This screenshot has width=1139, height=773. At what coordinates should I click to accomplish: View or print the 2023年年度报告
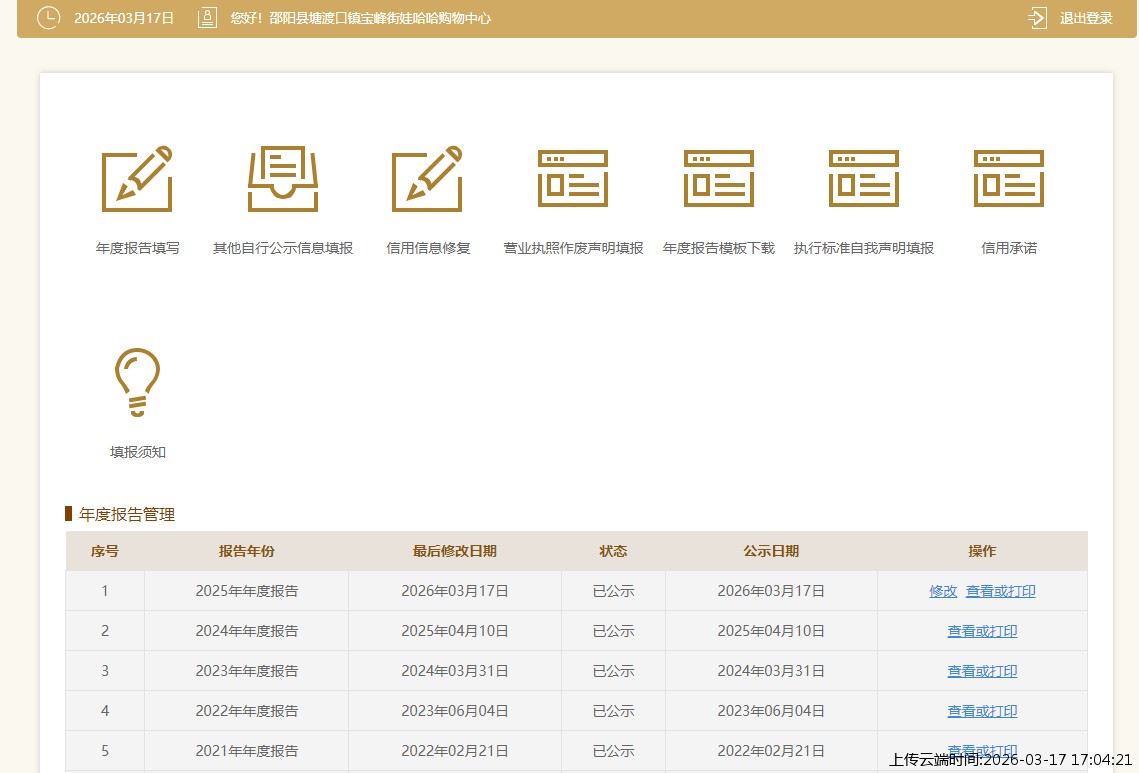click(982, 671)
